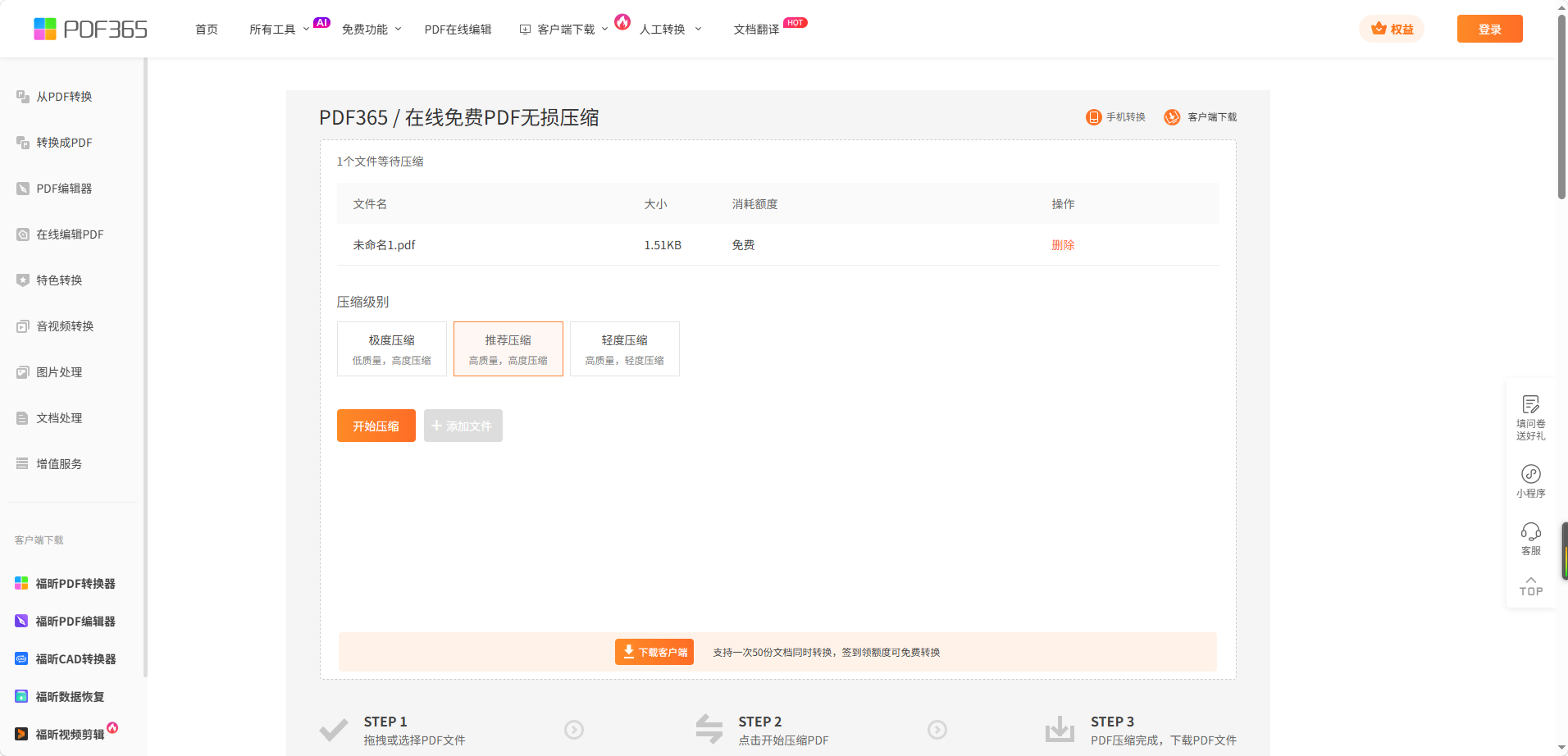This screenshot has width=1568, height=756.
Task: Expand the 人工转换 dropdown menu
Action: pyautogui.click(x=669, y=30)
